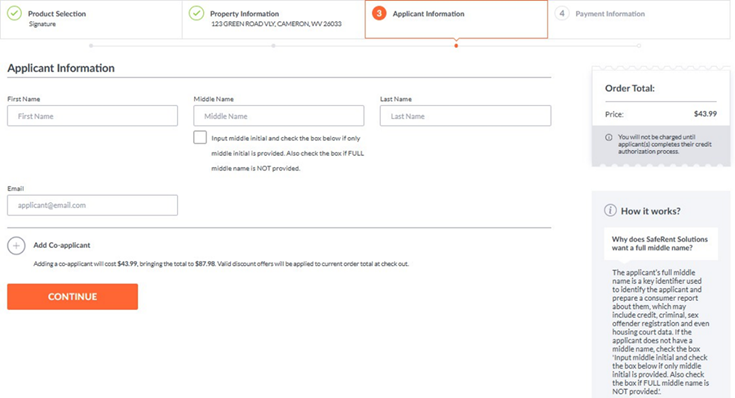This screenshot has height=398, width=735.
Task: Click the orange CONTINUE button
Action: (73, 296)
